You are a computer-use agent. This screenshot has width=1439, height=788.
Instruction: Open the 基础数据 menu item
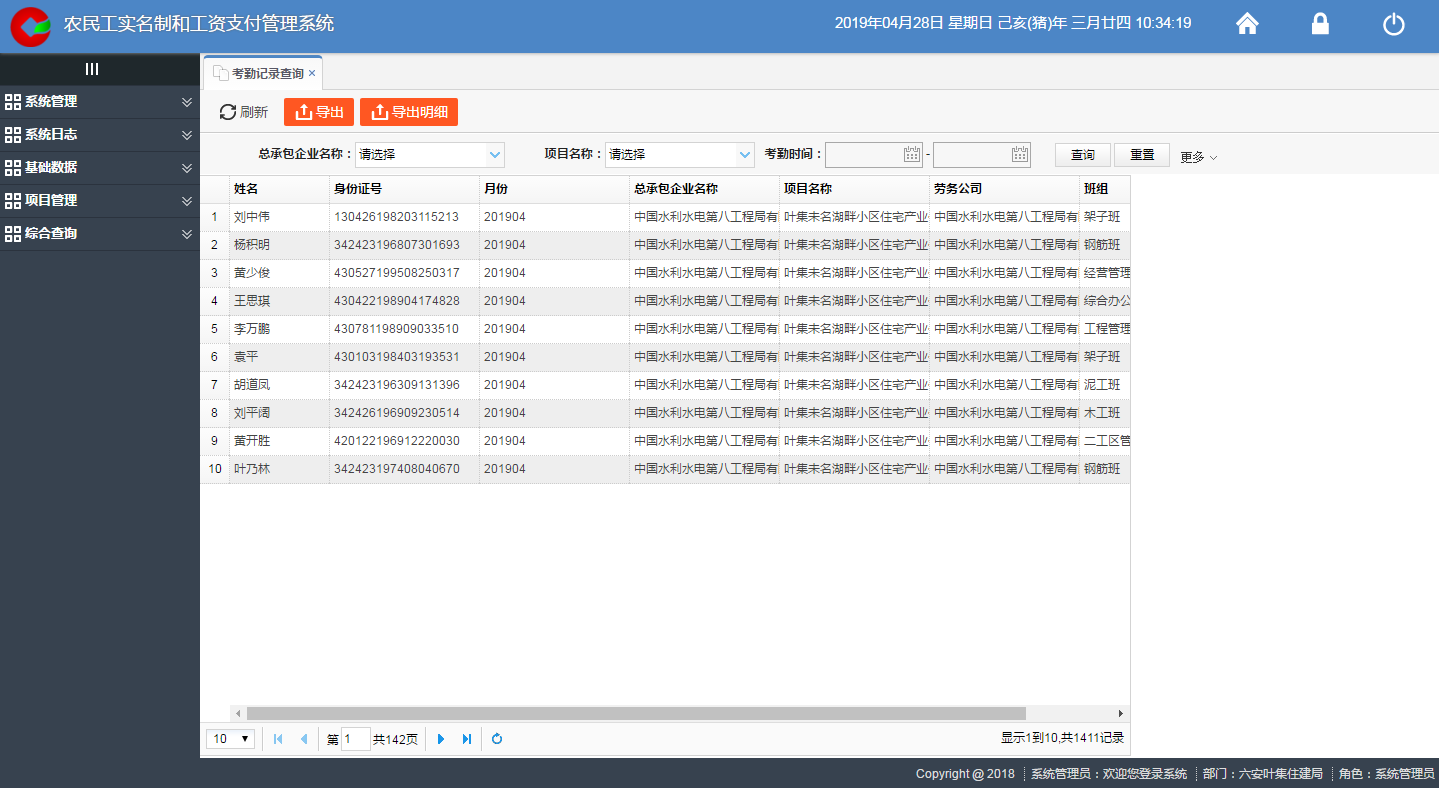pos(100,168)
